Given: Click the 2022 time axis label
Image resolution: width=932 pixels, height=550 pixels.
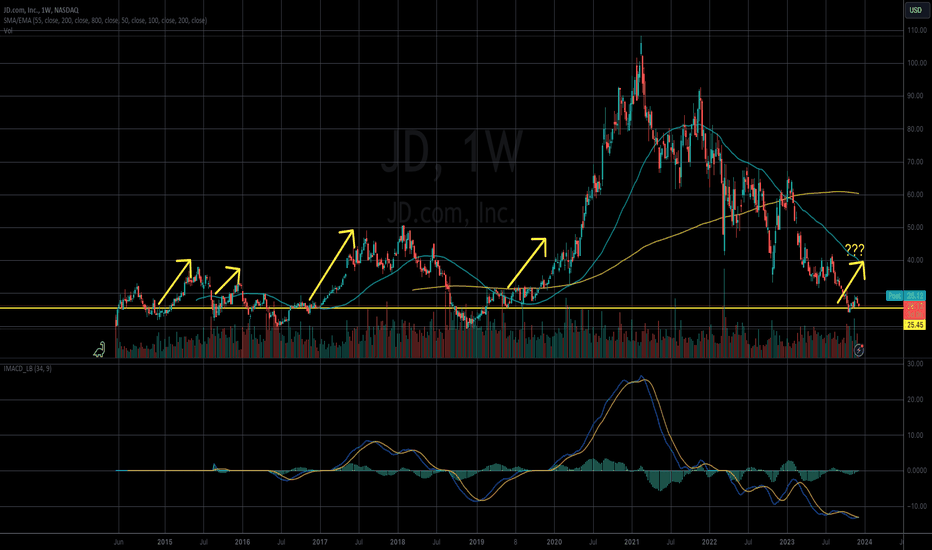Looking at the screenshot, I should 709,542.
